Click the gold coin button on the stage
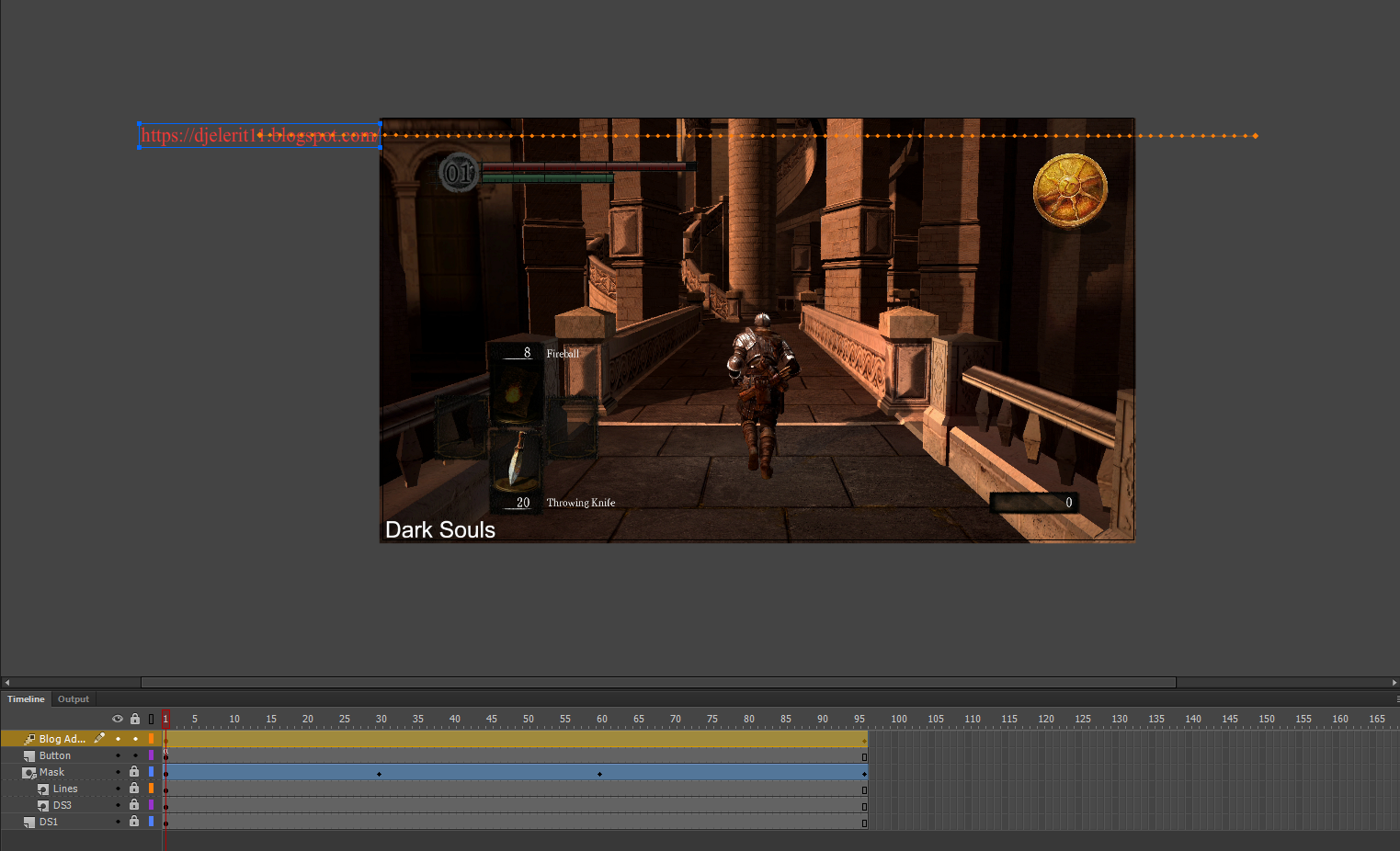This screenshot has height=851, width=1400. (1070, 190)
